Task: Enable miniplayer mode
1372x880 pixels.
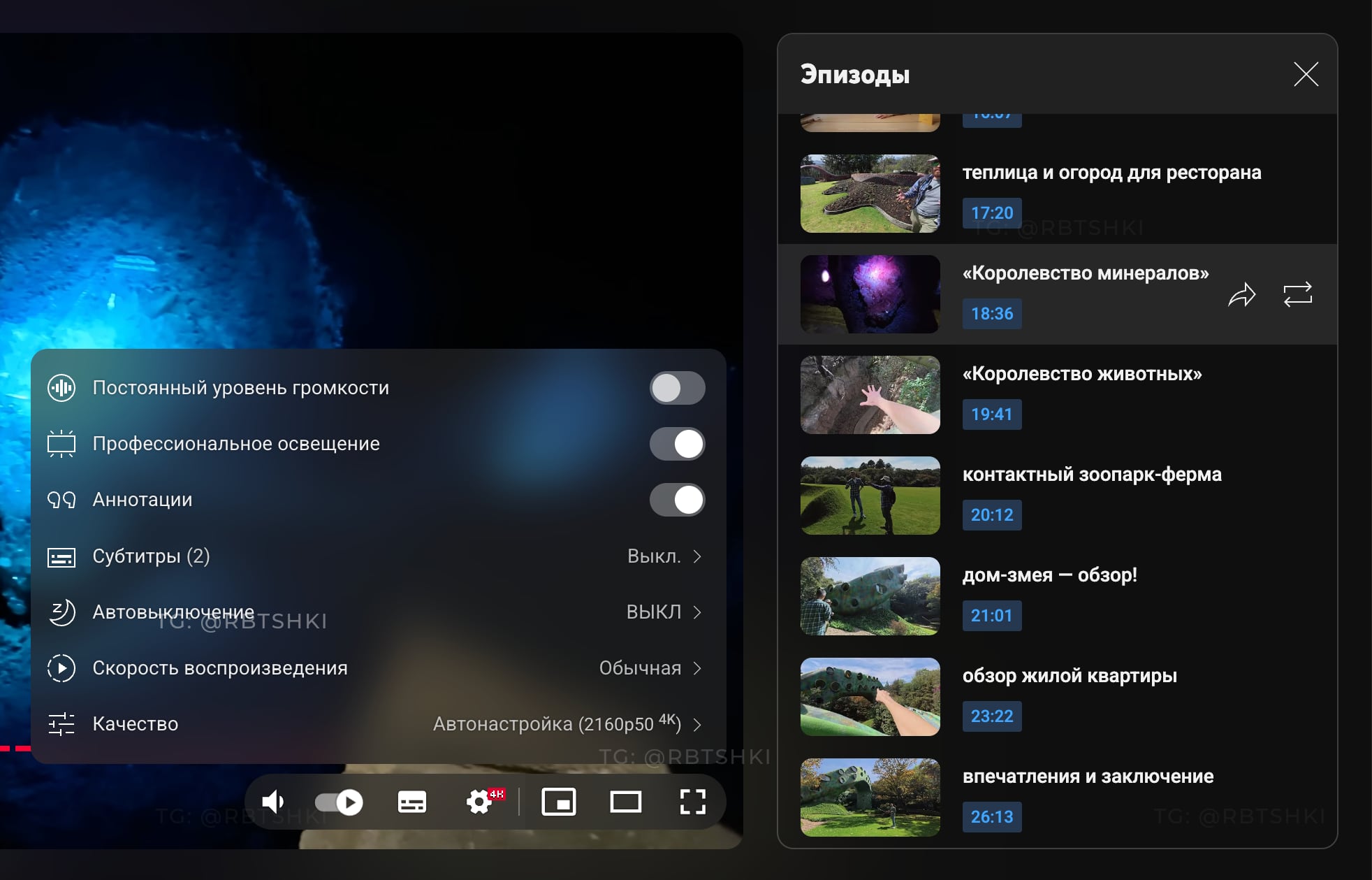Action: click(559, 802)
